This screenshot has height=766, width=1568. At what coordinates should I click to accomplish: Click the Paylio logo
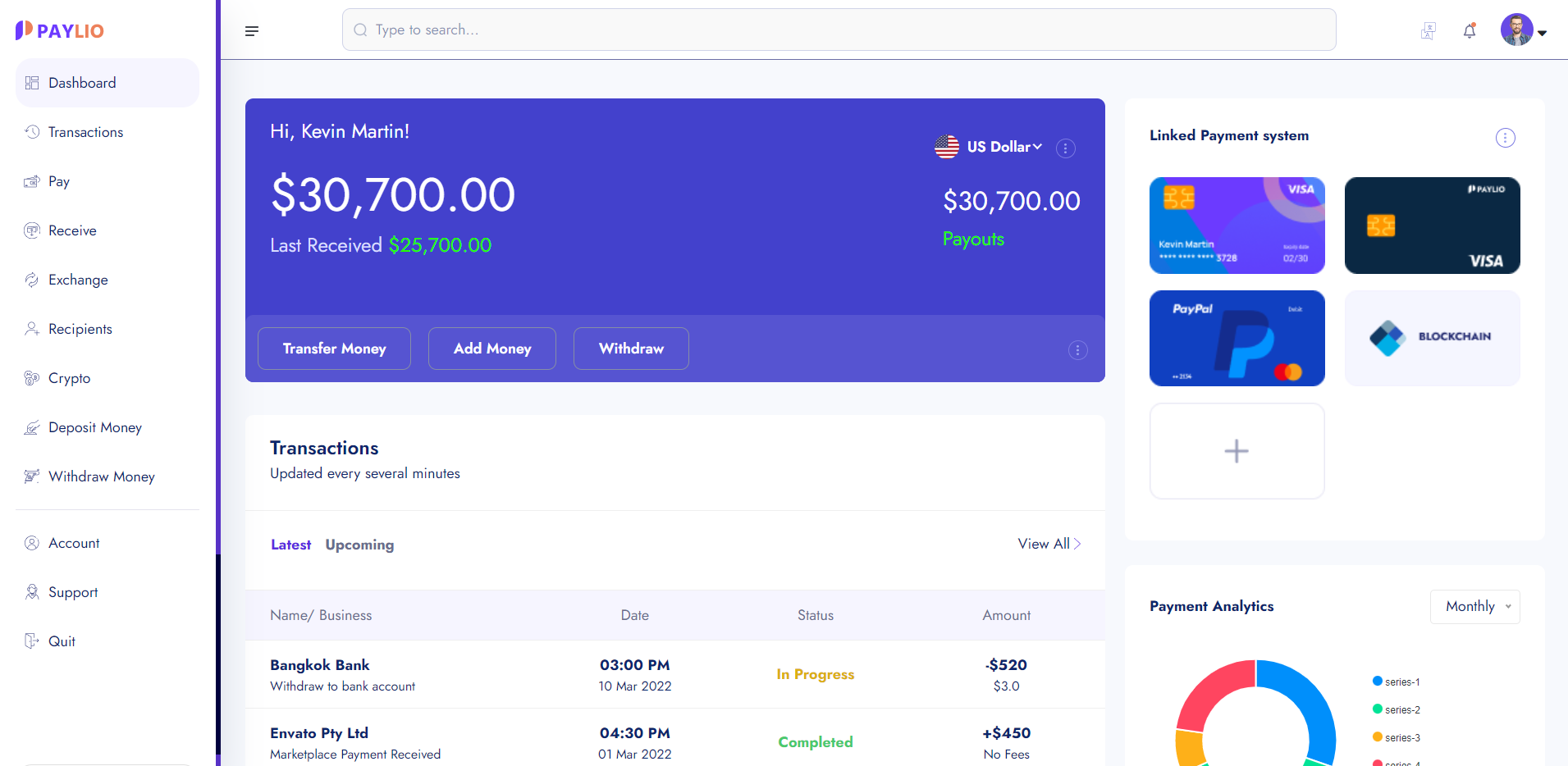pos(59,30)
